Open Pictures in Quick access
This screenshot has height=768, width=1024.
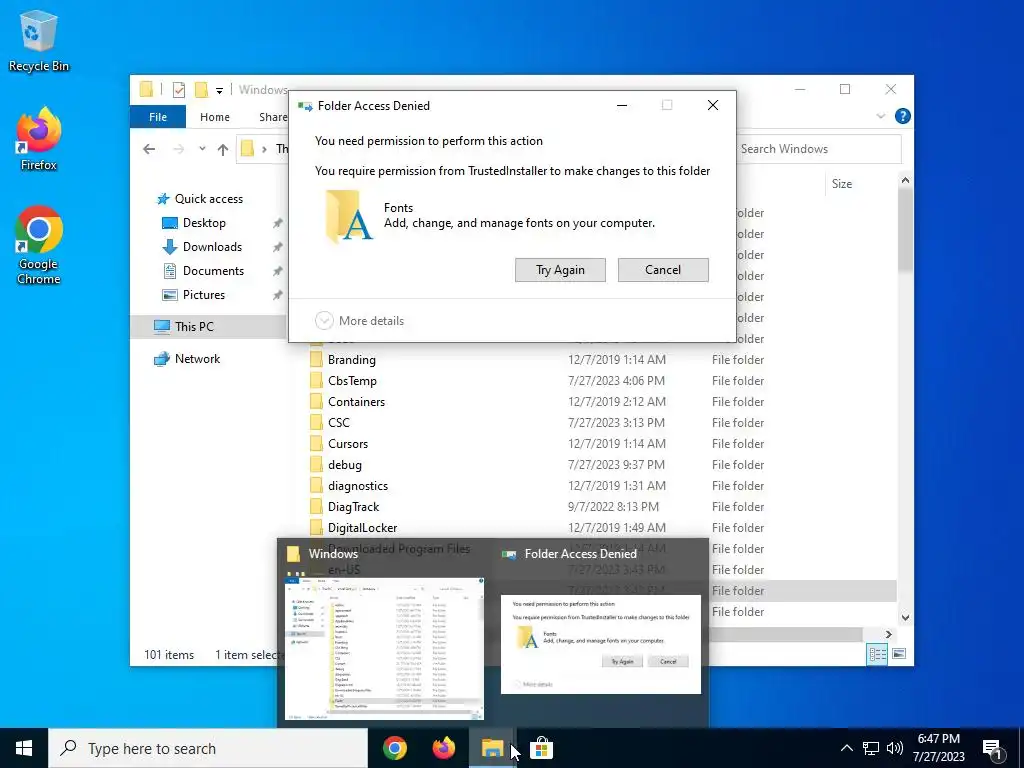click(x=193, y=295)
